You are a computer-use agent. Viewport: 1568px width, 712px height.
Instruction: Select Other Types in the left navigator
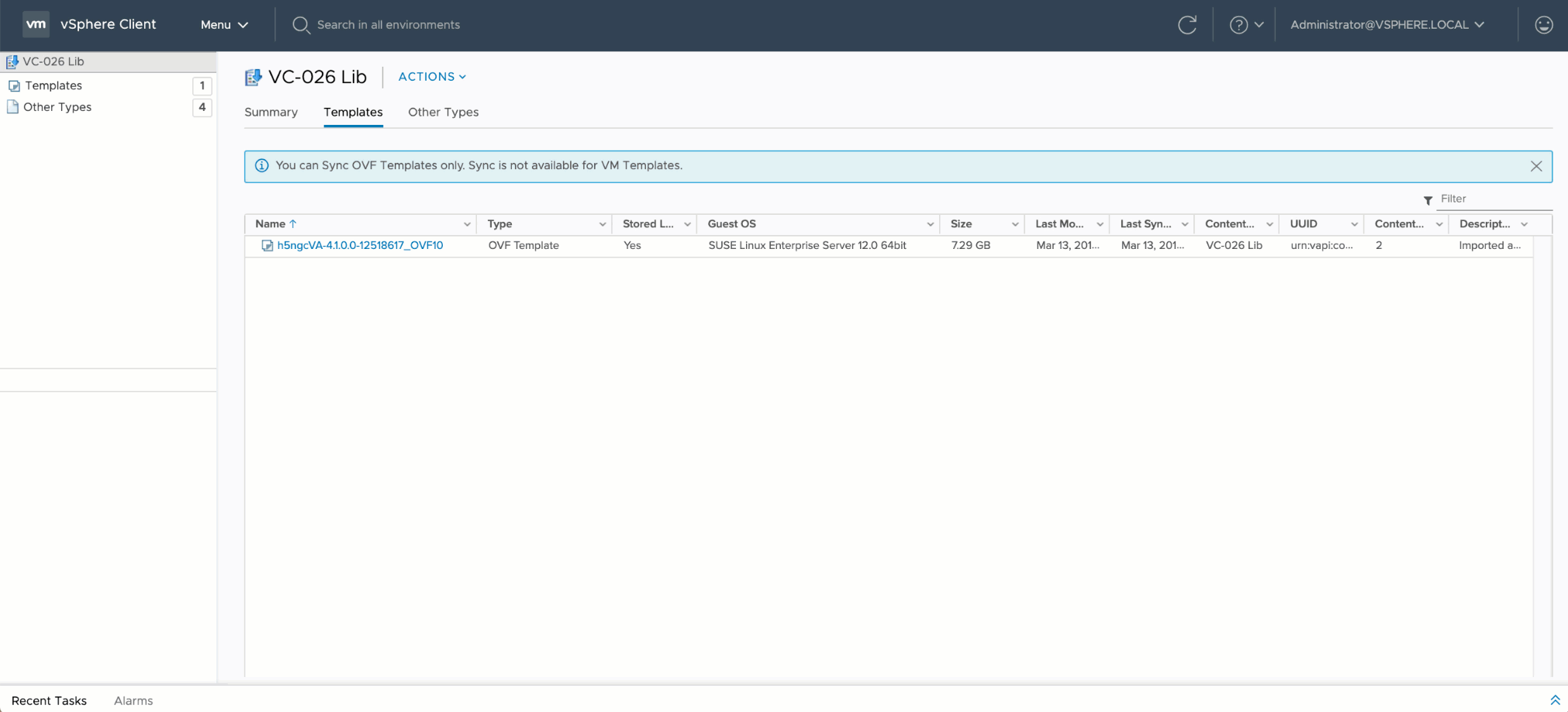(57, 107)
